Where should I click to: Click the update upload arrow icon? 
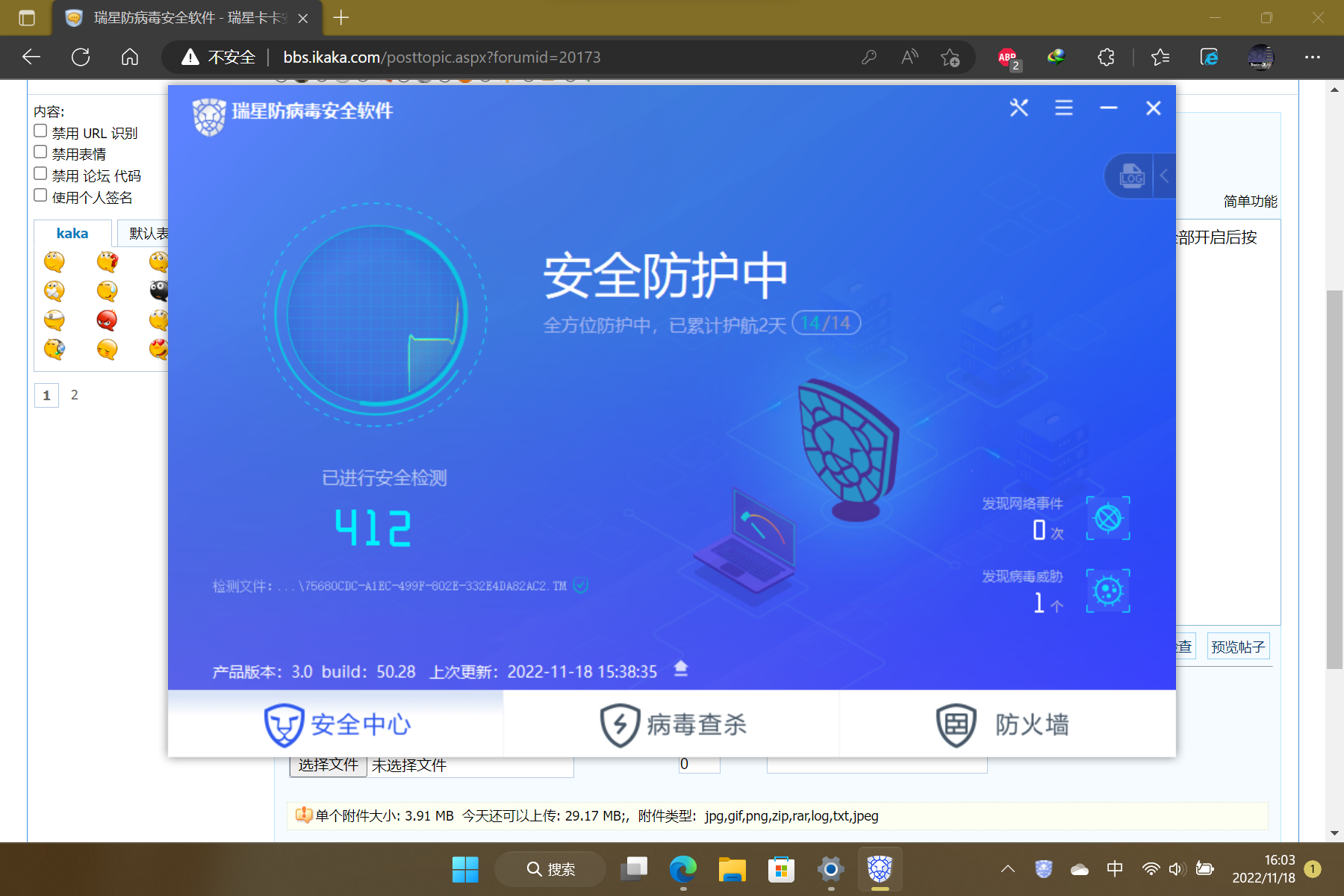point(681,668)
